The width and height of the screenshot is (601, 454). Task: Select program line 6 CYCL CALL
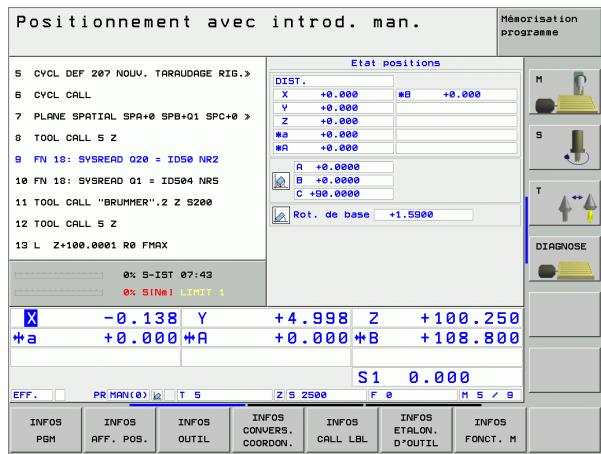(53, 95)
